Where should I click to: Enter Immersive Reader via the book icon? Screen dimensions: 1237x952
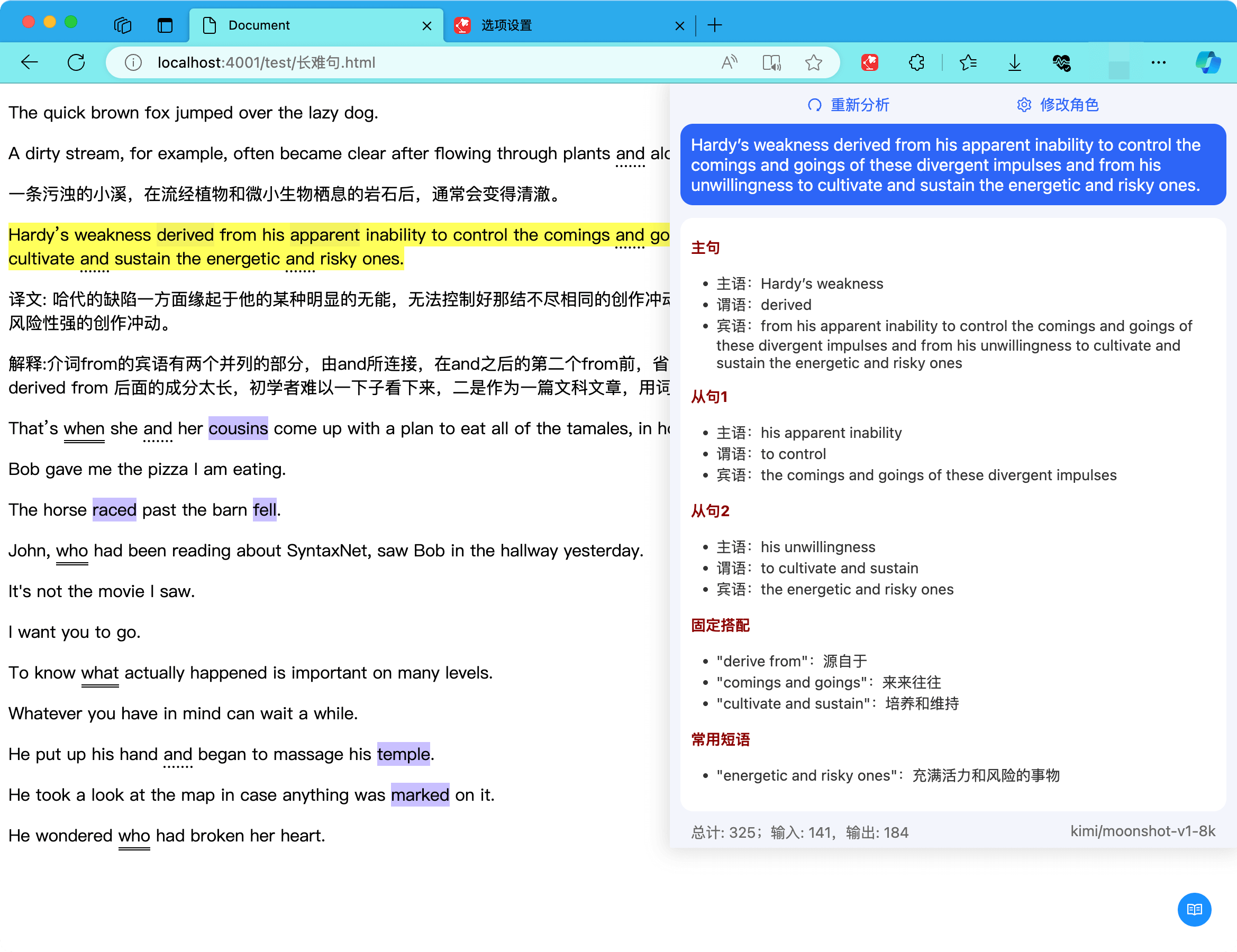click(771, 62)
